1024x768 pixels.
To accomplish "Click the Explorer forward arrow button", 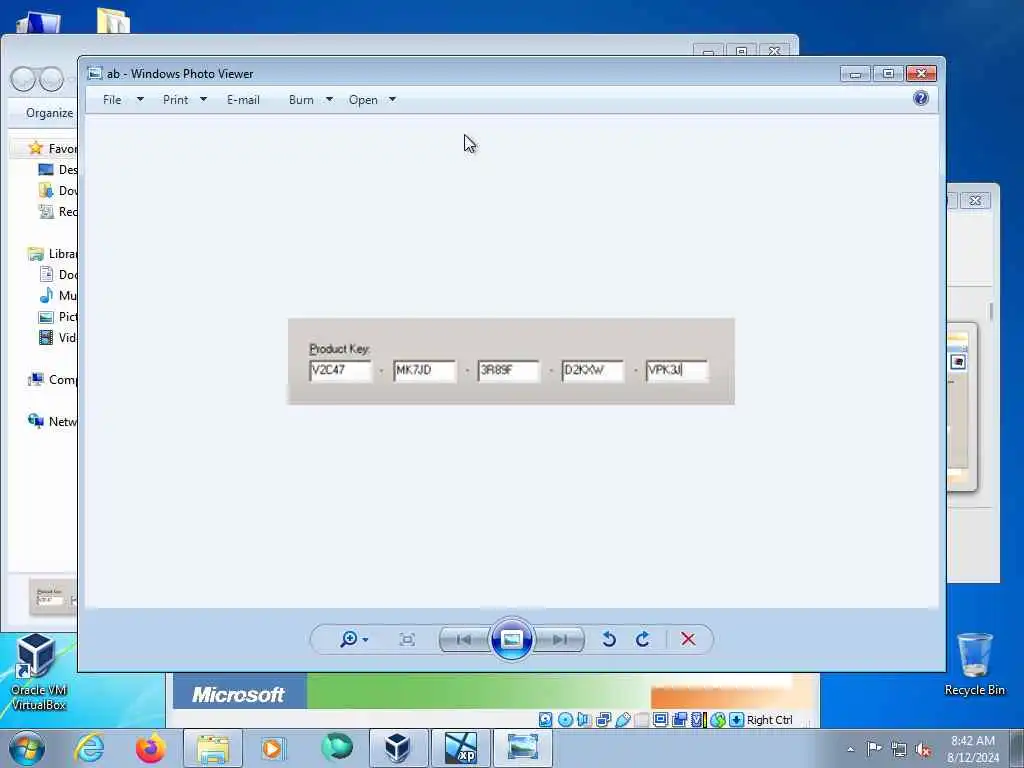I will pos(52,80).
